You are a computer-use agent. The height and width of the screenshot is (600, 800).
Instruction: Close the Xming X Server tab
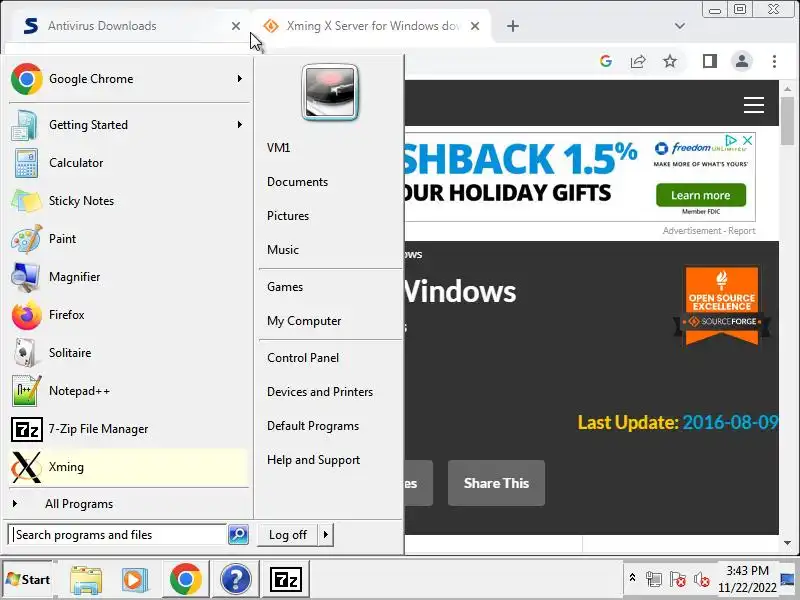click(x=474, y=26)
